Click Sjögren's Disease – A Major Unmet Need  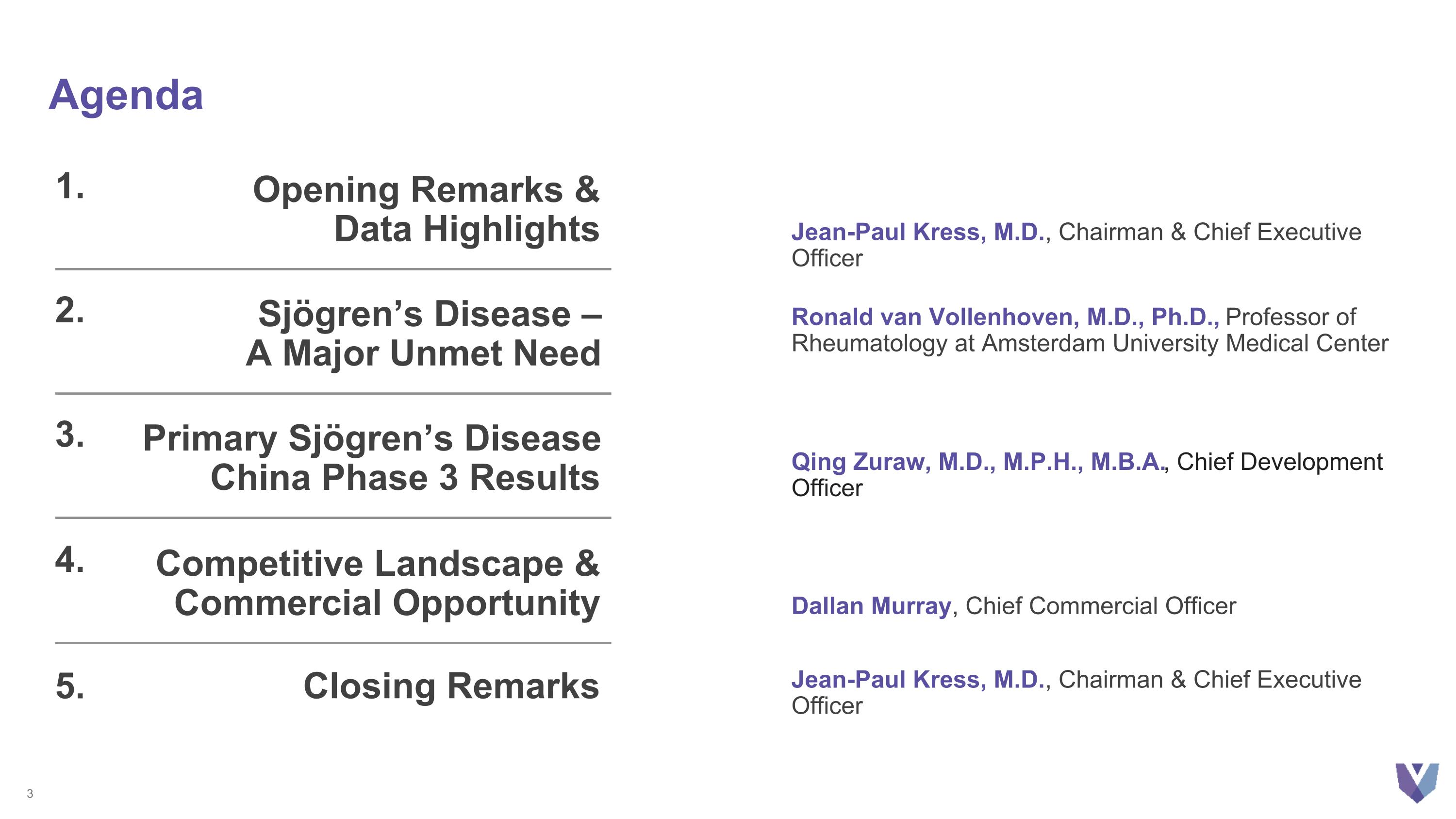coord(424,333)
